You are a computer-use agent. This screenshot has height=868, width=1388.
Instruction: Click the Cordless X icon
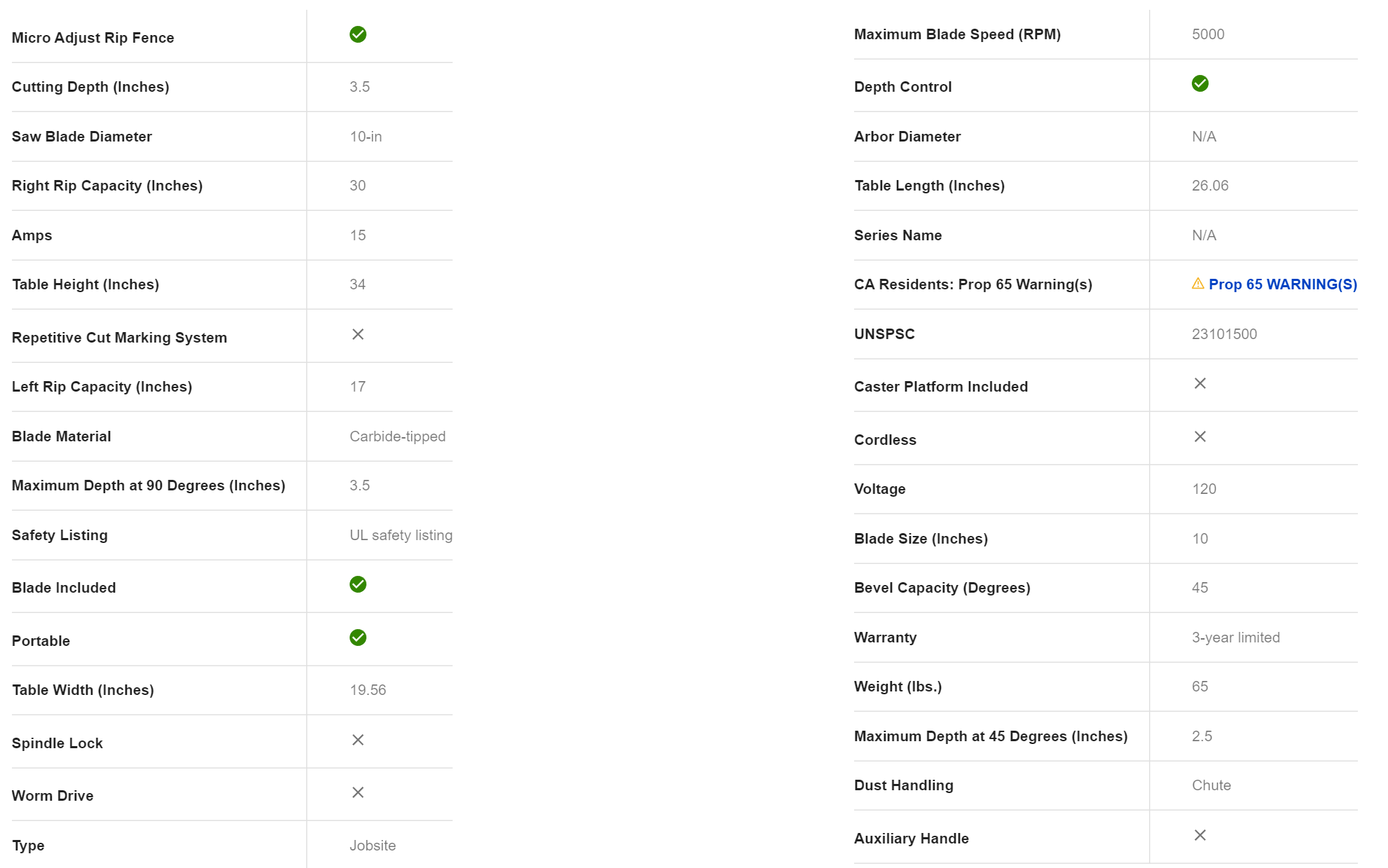coord(1200,436)
